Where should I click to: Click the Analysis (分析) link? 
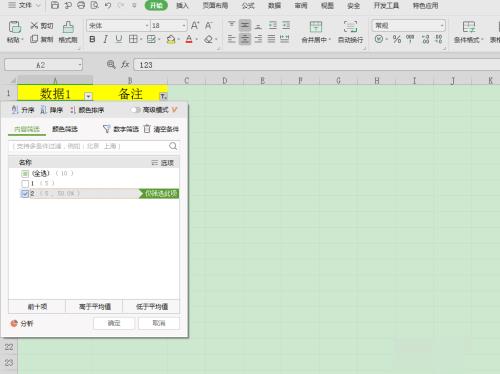(x=22, y=323)
